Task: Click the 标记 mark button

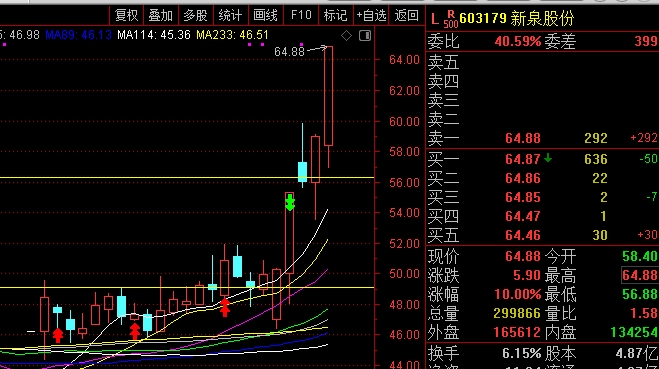Action: (x=335, y=16)
